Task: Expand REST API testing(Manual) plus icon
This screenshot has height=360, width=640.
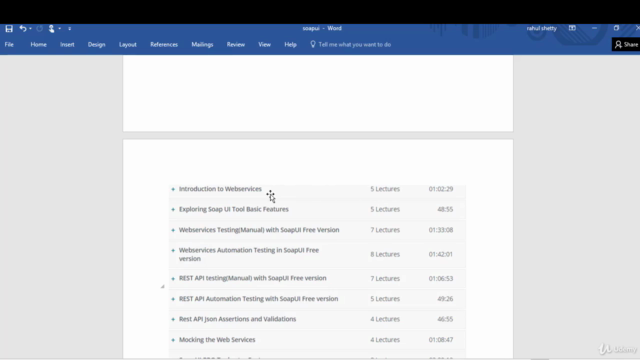Action: 173,278
